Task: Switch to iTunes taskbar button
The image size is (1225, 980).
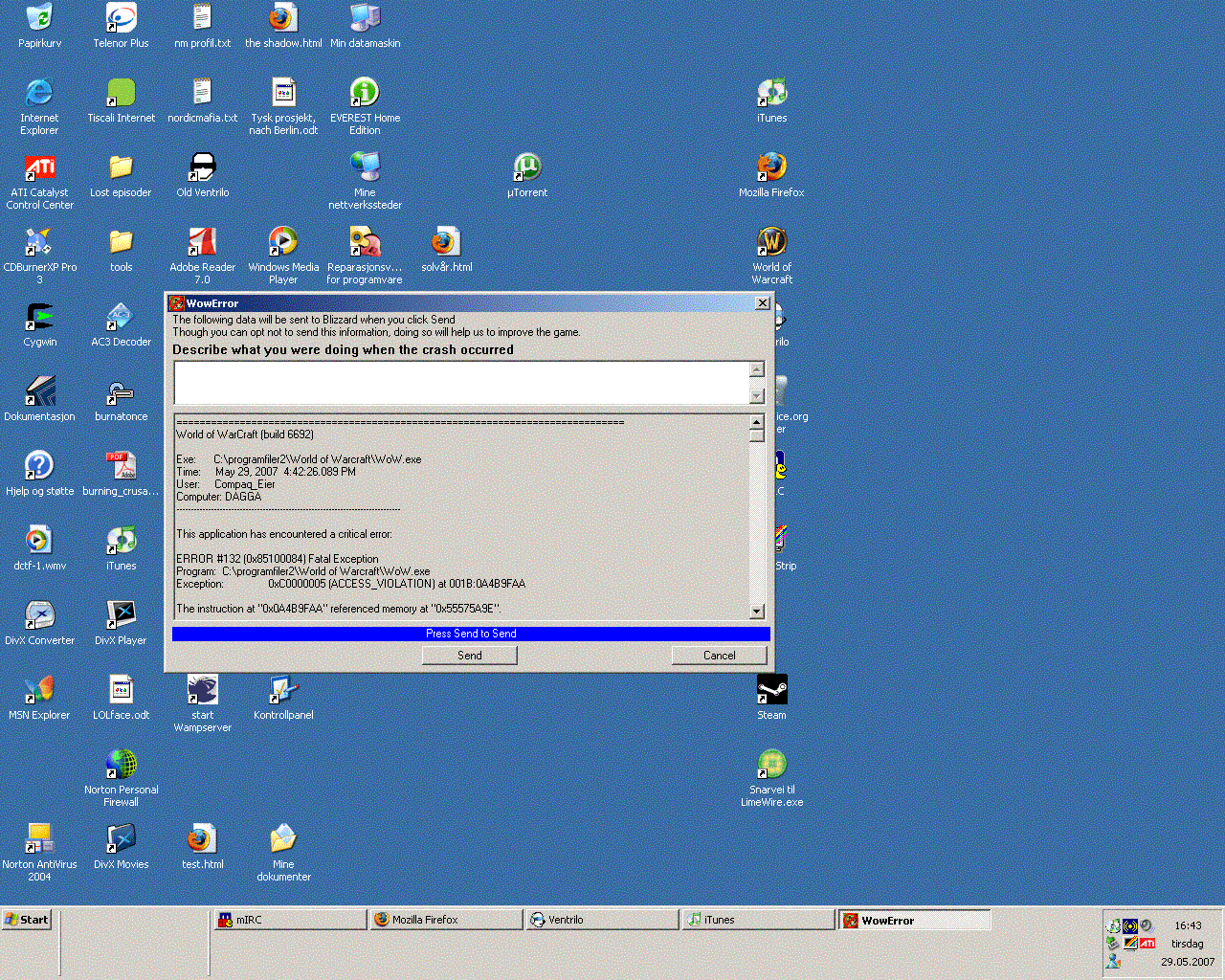Action: [x=759, y=920]
